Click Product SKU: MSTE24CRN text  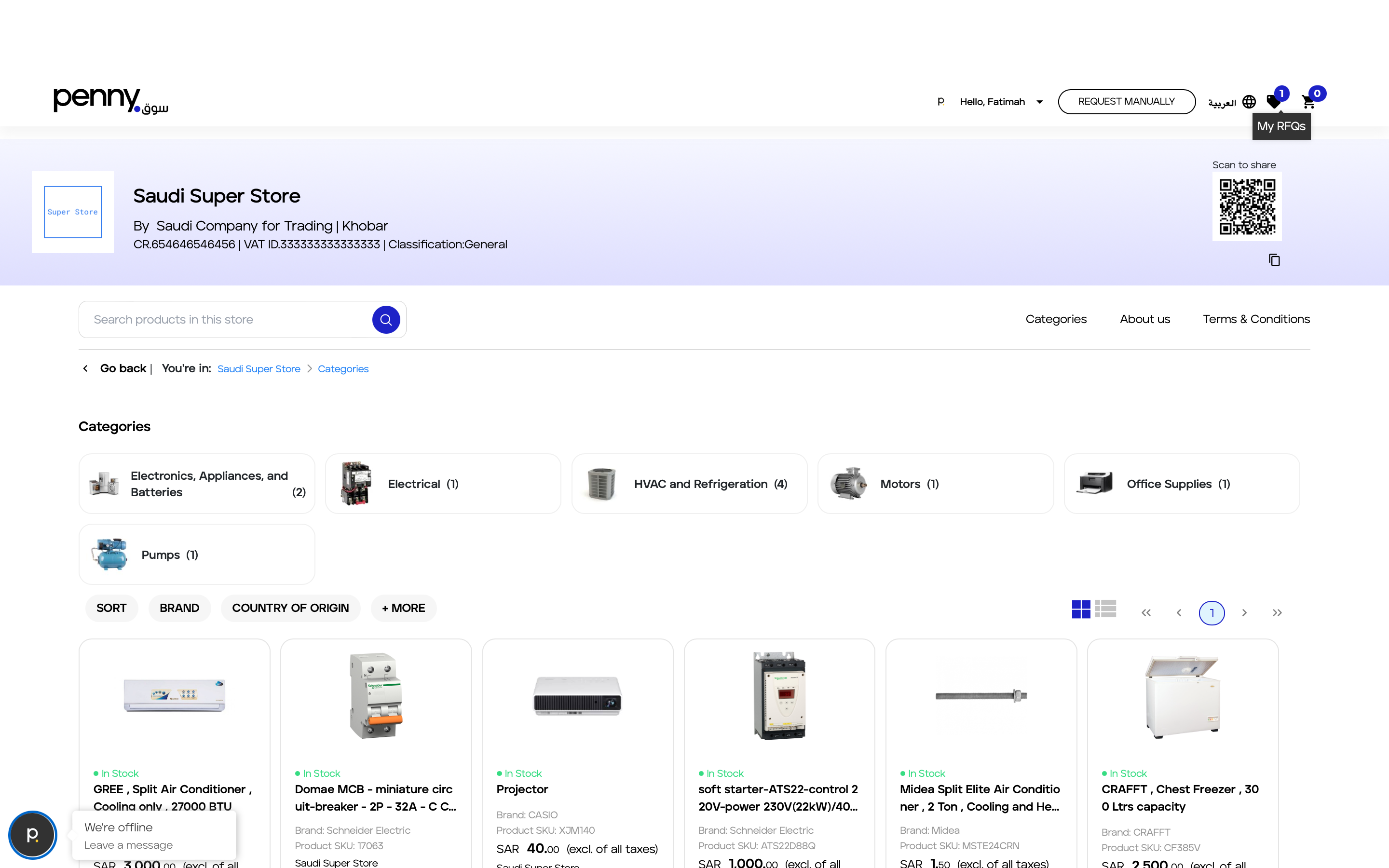click(x=960, y=846)
